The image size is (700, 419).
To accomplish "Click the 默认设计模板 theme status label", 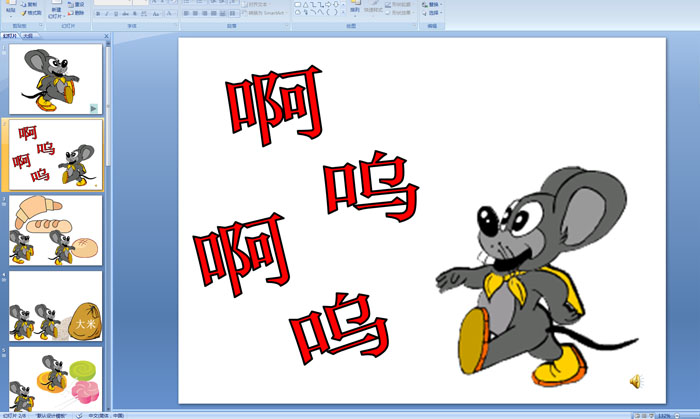I will point(51,415).
